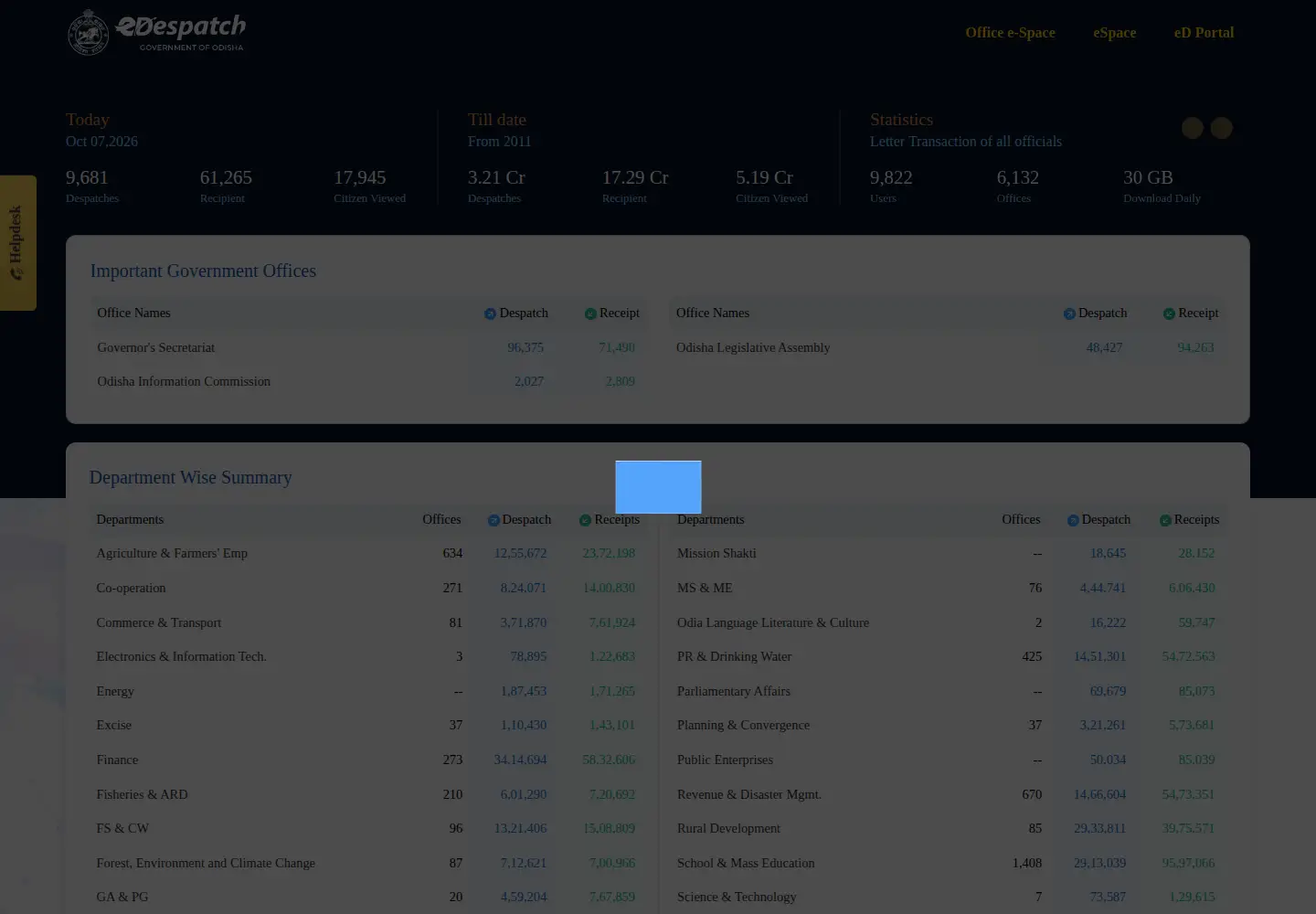Click Agriculture & Farmers' Emp department row name
The width and height of the screenshot is (1316, 914).
[x=172, y=553]
